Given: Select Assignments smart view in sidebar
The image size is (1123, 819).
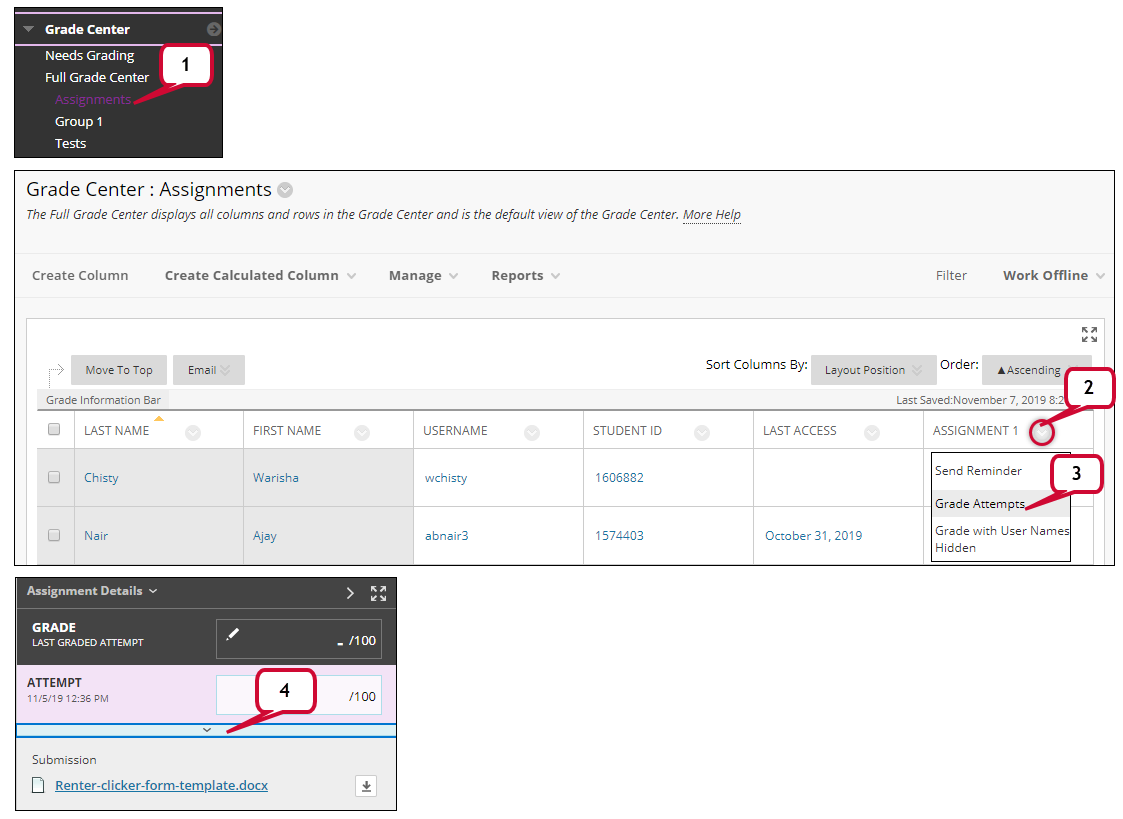Looking at the screenshot, I should (x=93, y=100).
